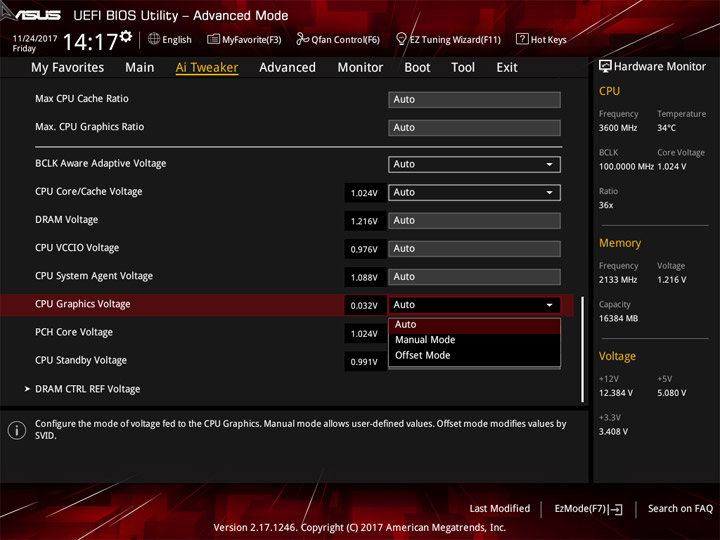This screenshot has width=720, height=540.
Task: Open the CPU Core/Cache Voltage dropdown
Action: click(x=474, y=192)
